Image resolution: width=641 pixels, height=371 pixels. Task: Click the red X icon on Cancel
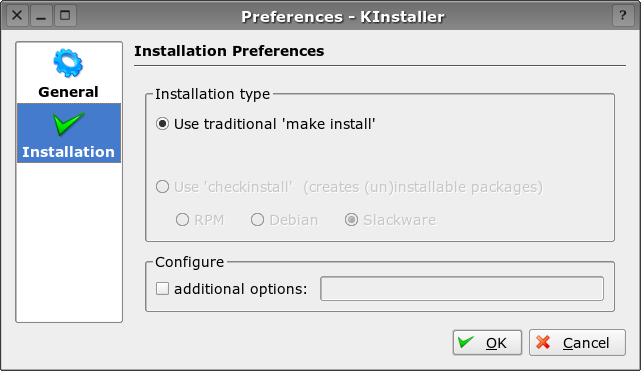[x=543, y=342]
